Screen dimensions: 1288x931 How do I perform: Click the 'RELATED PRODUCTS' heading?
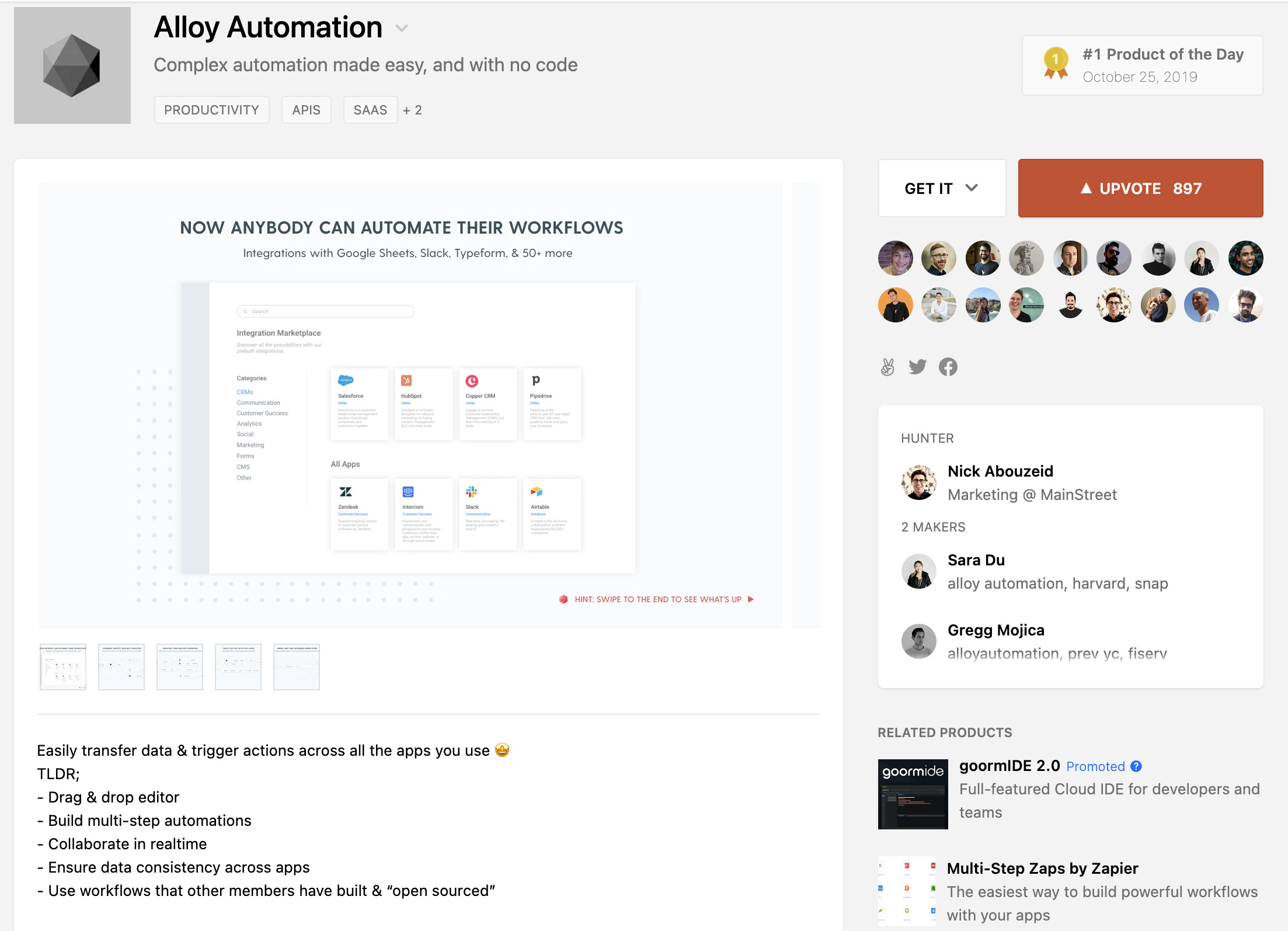945,732
